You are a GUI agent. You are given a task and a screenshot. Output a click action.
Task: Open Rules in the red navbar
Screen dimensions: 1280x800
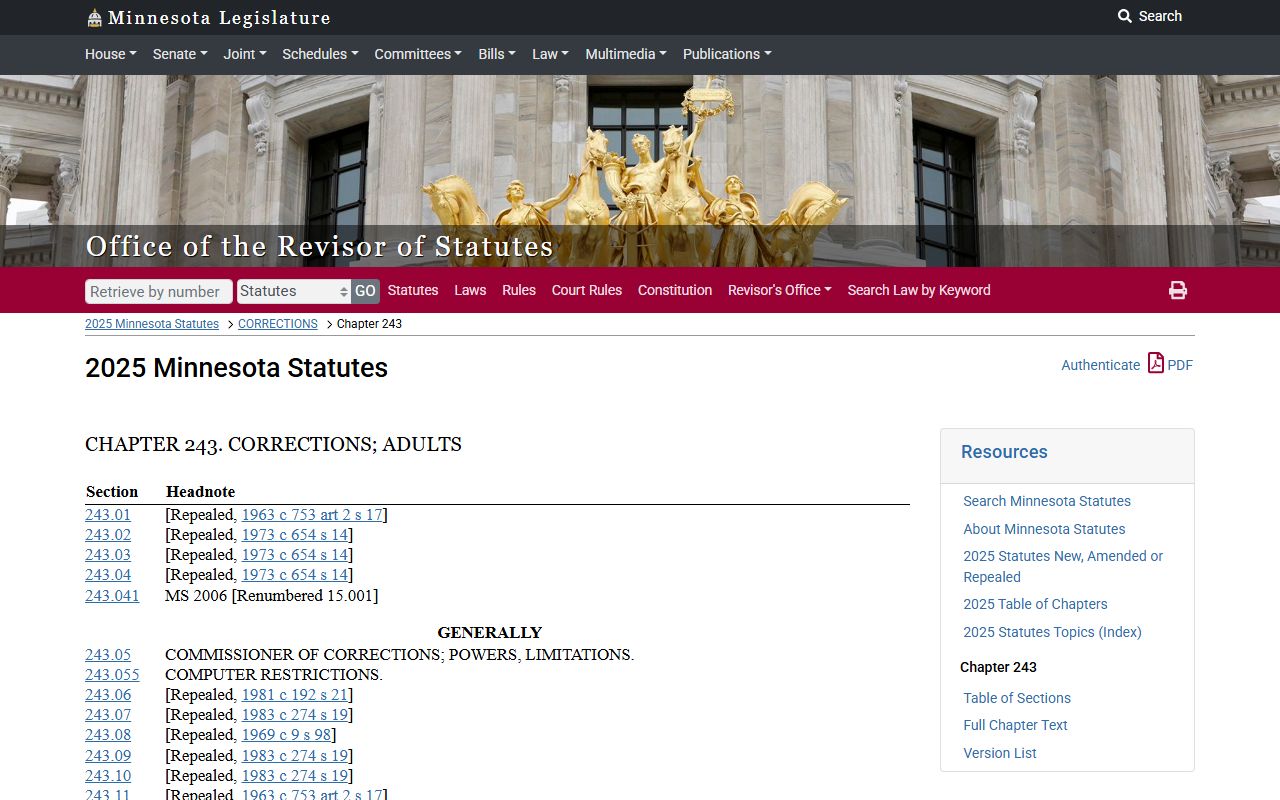(519, 290)
